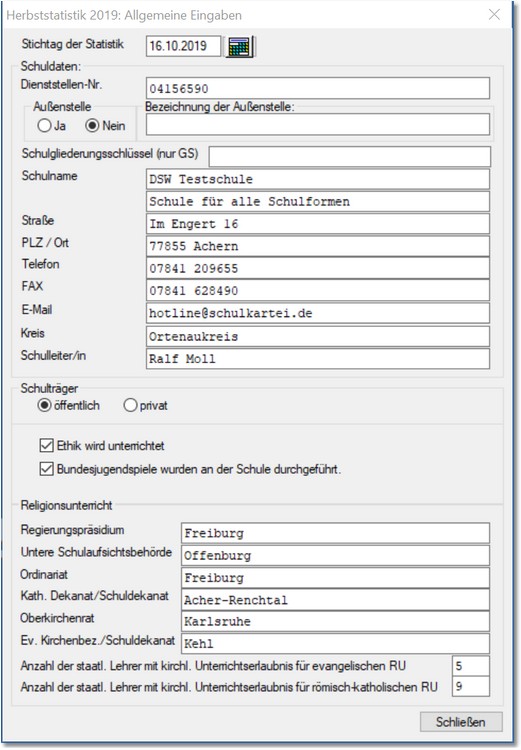Click the Telefon field 07841 209655
The height and width of the screenshot is (750, 521).
tap(318, 268)
